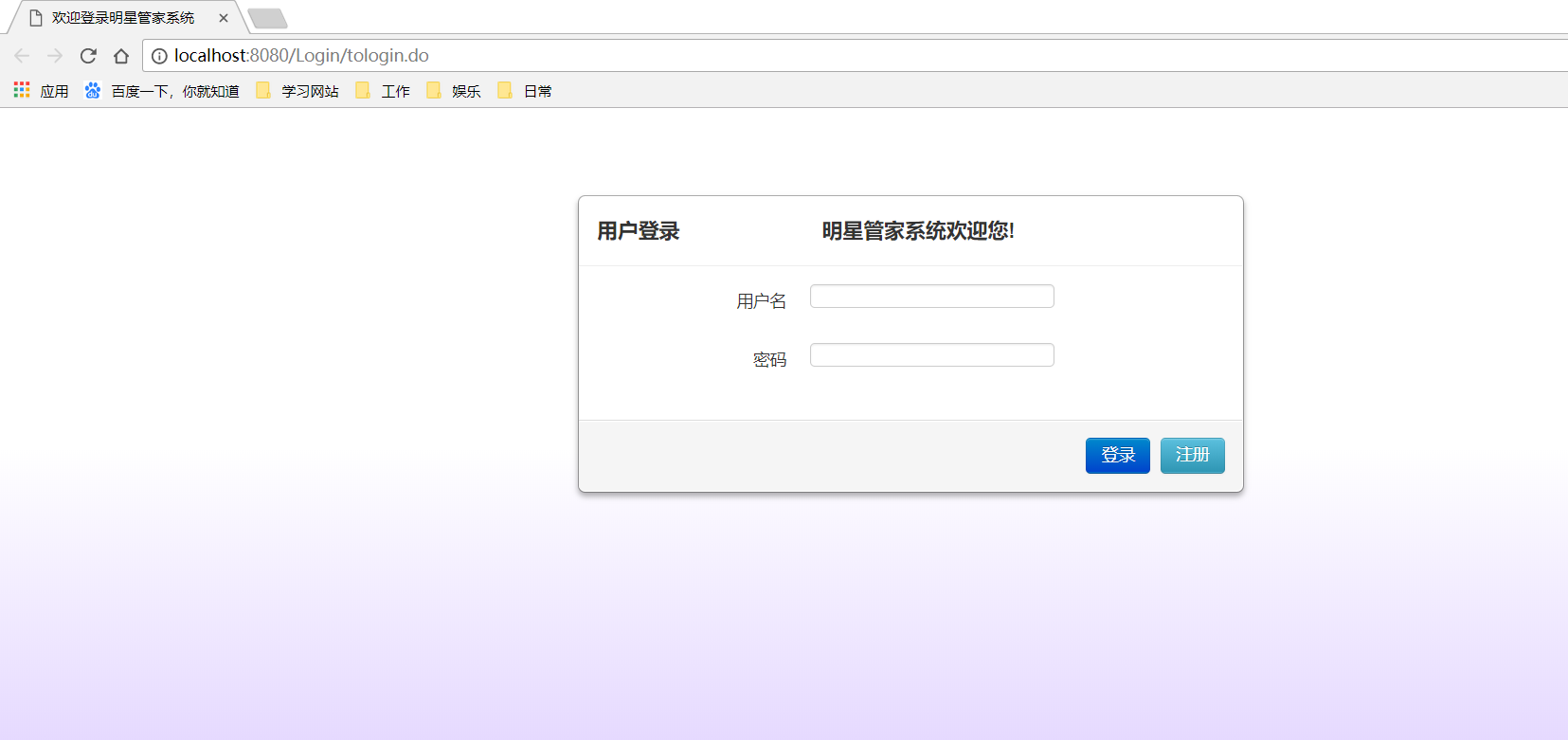Click the 密码 input field

[x=932, y=355]
